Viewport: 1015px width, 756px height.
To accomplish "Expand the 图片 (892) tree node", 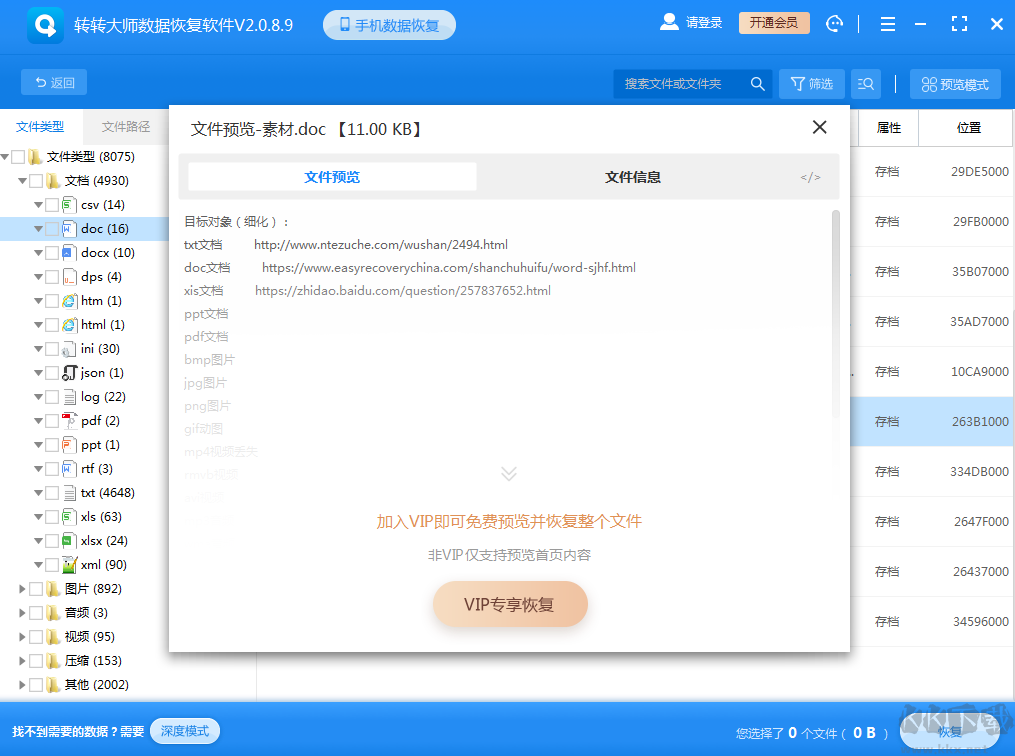I will 22,588.
